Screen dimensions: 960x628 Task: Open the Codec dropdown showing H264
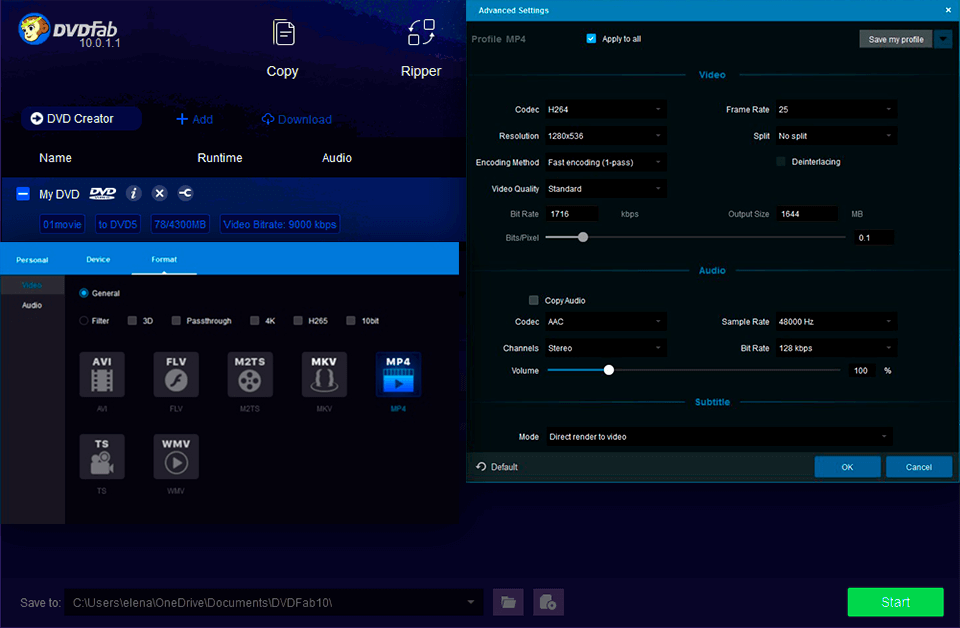[x=605, y=109]
